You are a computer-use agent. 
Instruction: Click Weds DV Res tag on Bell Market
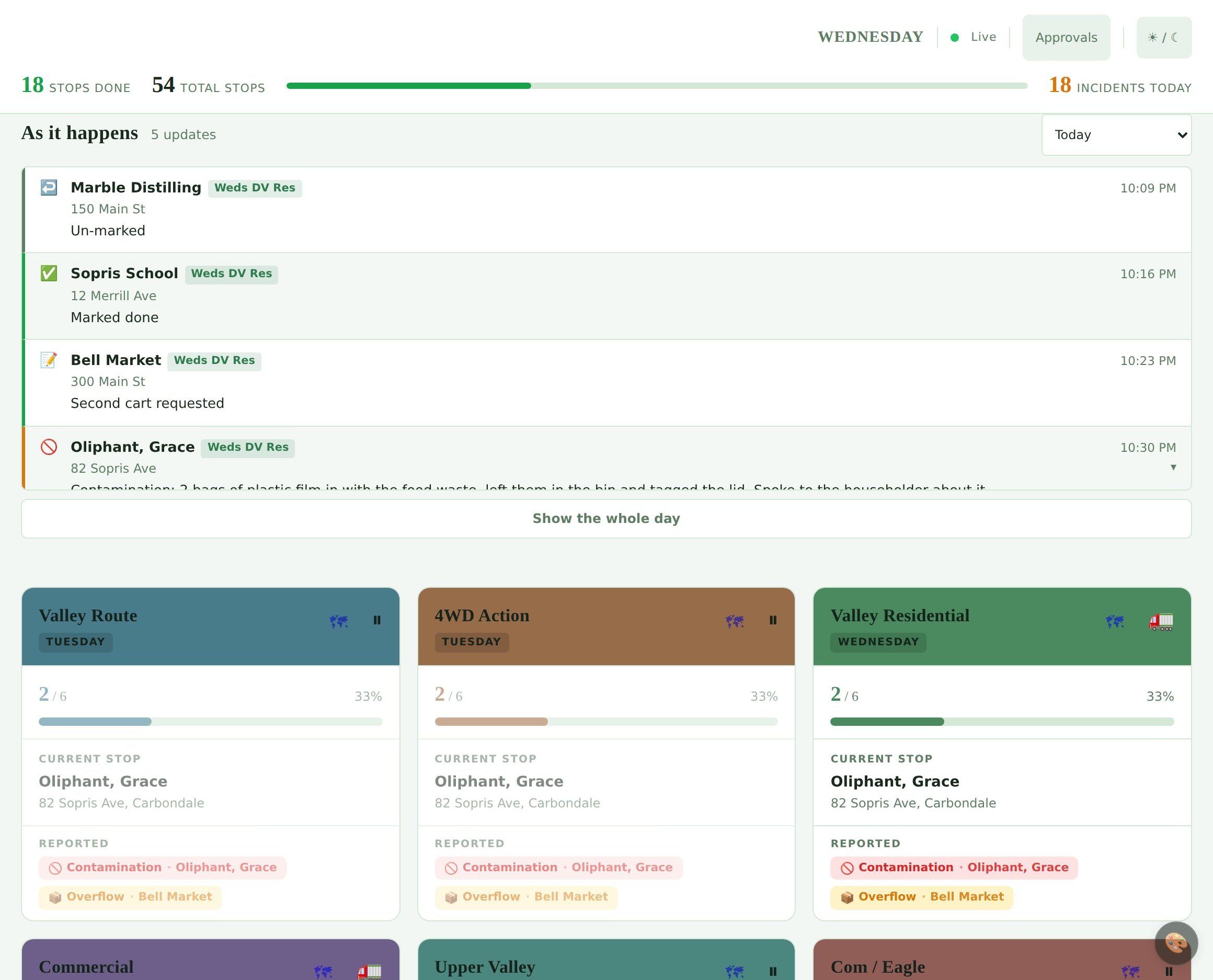click(214, 361)
